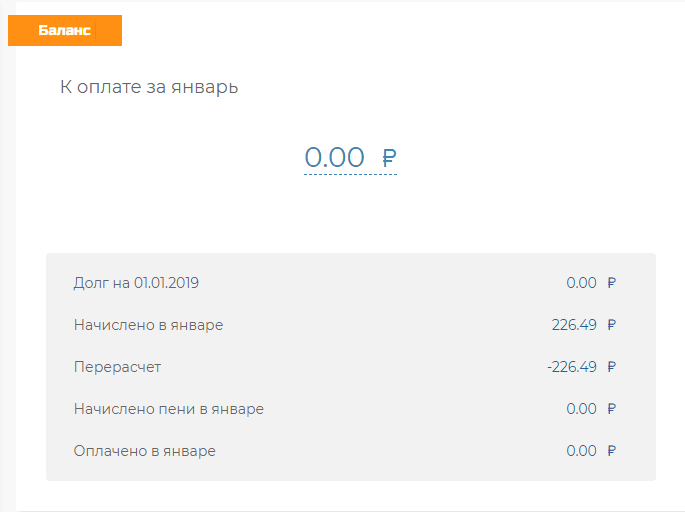Select the Перерасчет row label
Screen dimensions: 685x512
click(x=117, y=367)
